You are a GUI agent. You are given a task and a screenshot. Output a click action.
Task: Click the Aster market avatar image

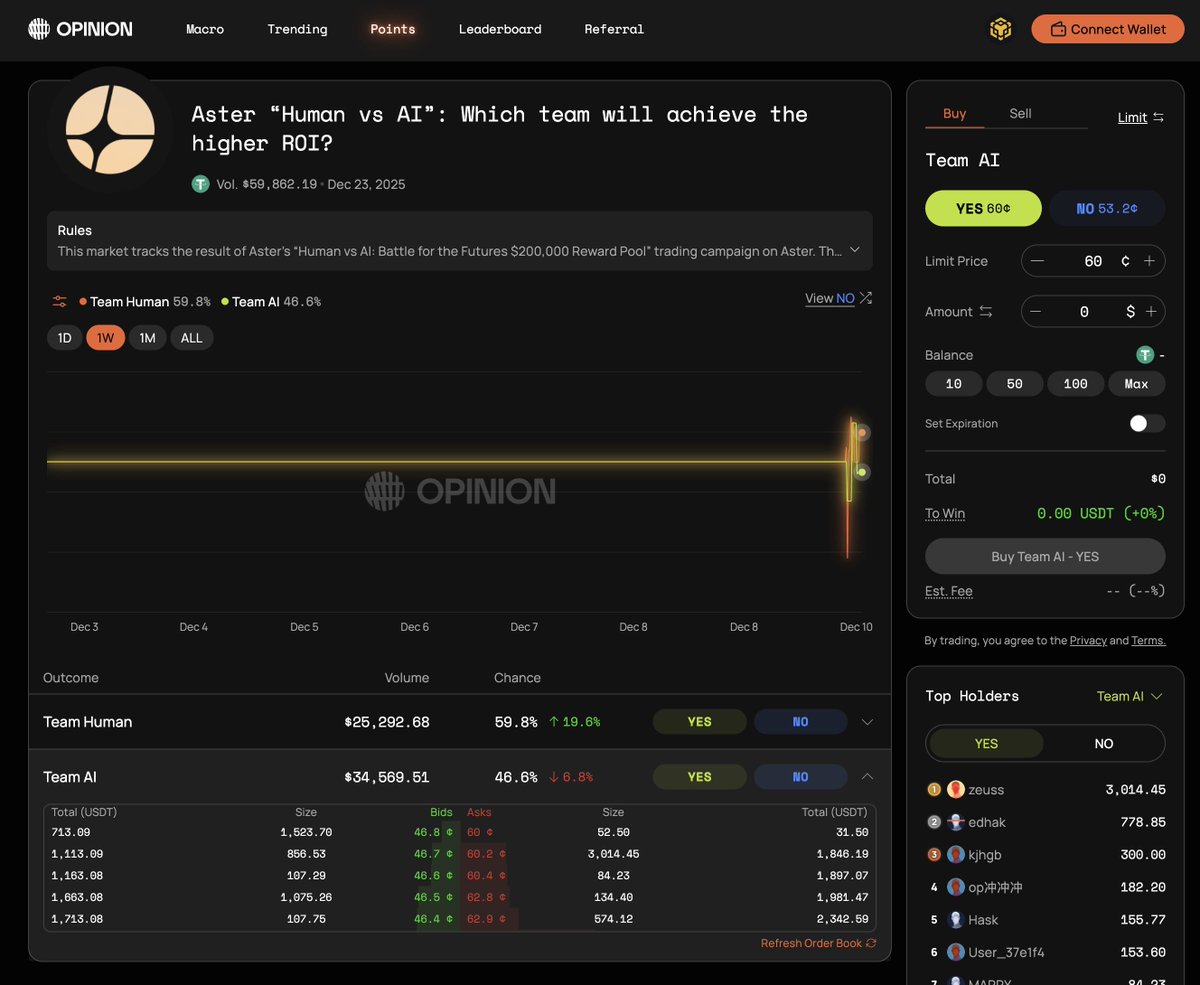[x=110, y=130]
